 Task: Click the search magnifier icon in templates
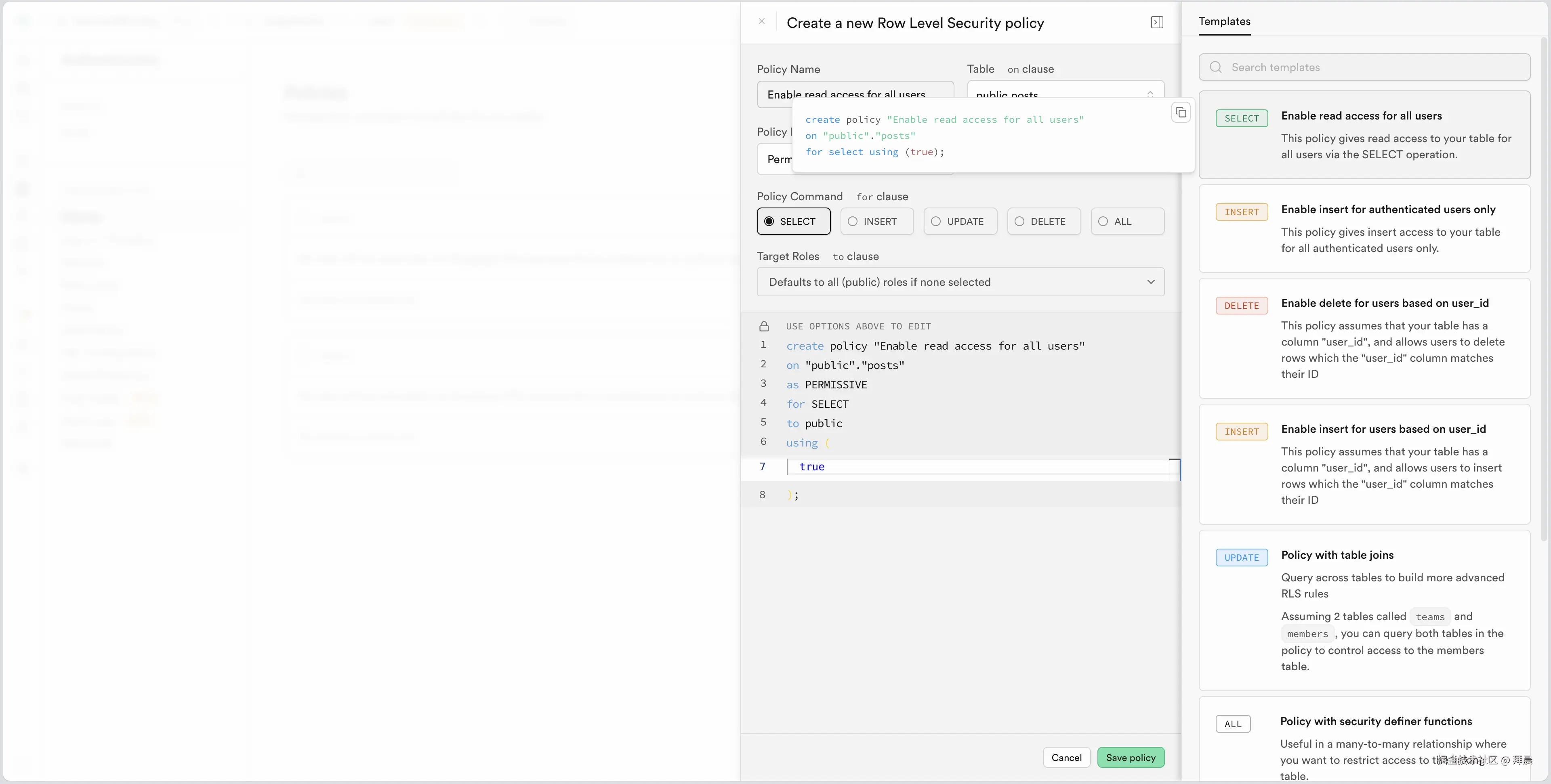1216,67
